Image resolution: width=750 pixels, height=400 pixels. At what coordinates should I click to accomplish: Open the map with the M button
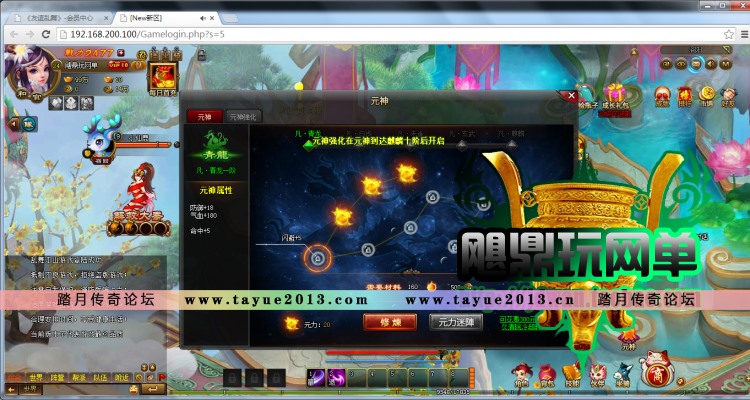tap(726, 64)
